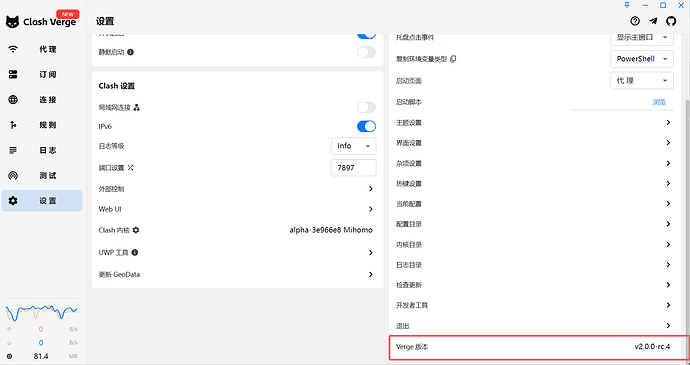Open the 配置目录 row

pyautogui.click(x=534, y=224)
